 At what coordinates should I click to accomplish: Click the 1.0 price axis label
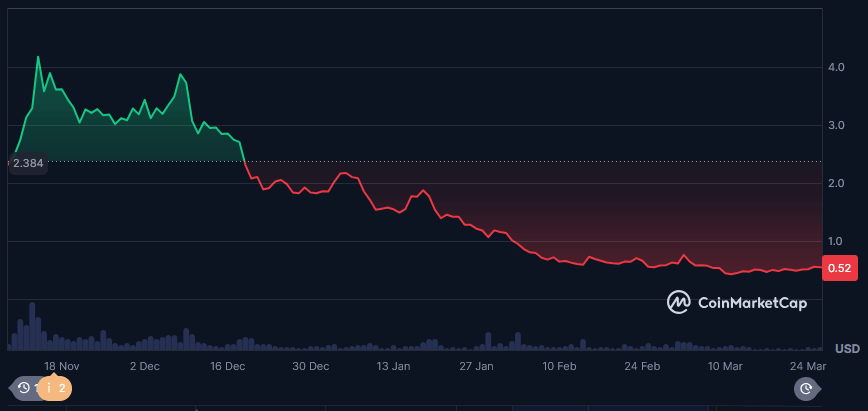coord(836,242)
